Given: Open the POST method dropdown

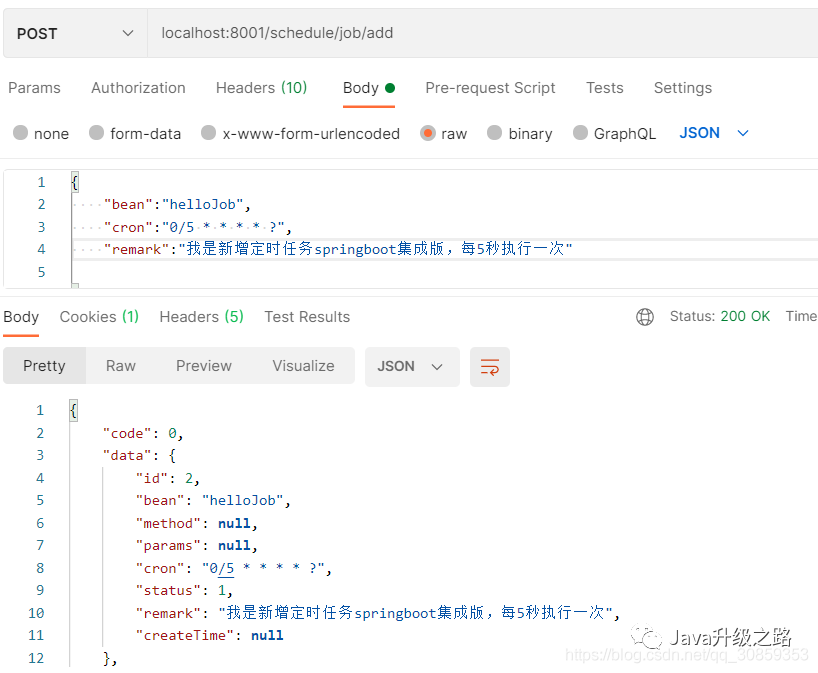Looking at the screenshot, I should 75,33.
